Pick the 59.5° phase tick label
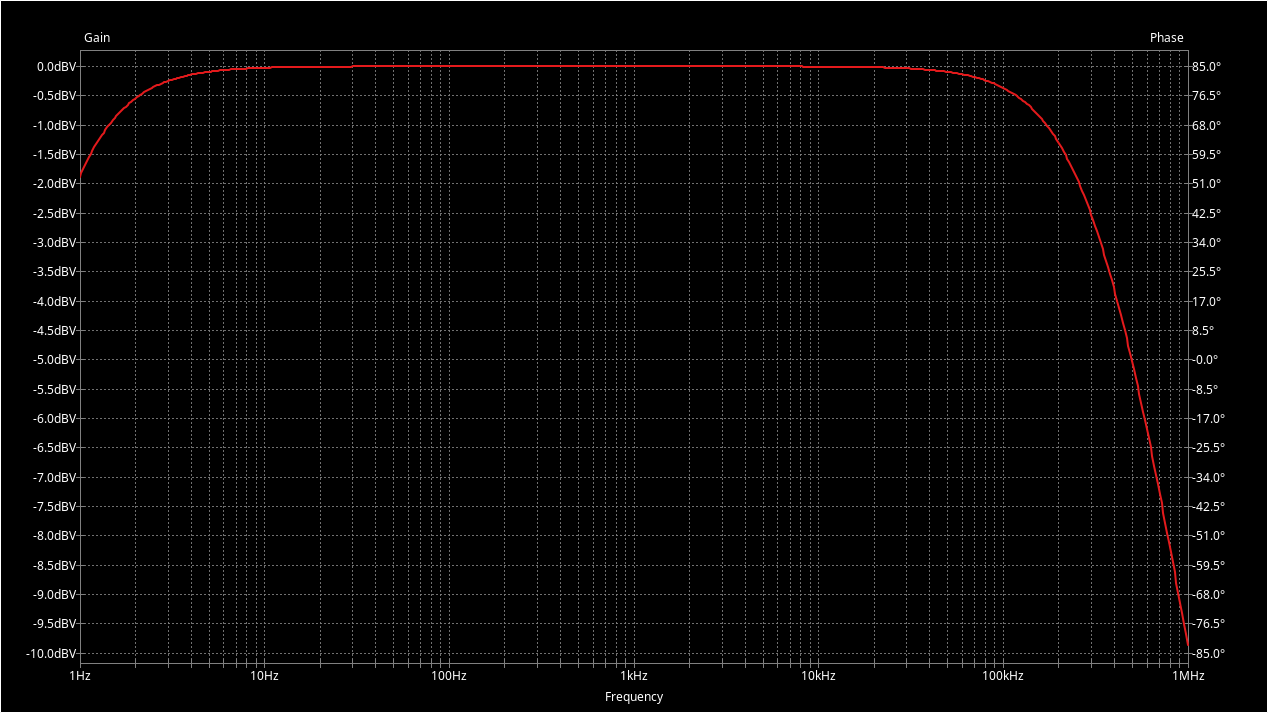 (x=1207, y=155)
